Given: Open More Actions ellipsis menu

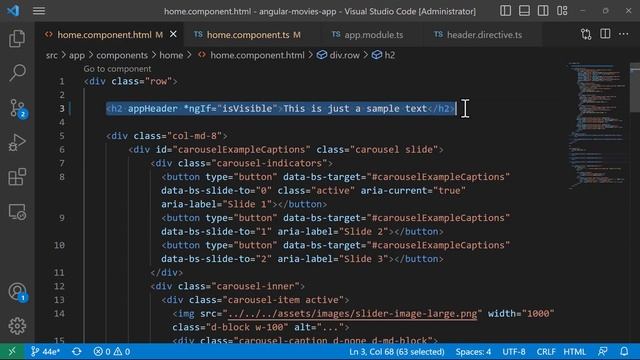Looking at the screenshot, I should [623, 34].
